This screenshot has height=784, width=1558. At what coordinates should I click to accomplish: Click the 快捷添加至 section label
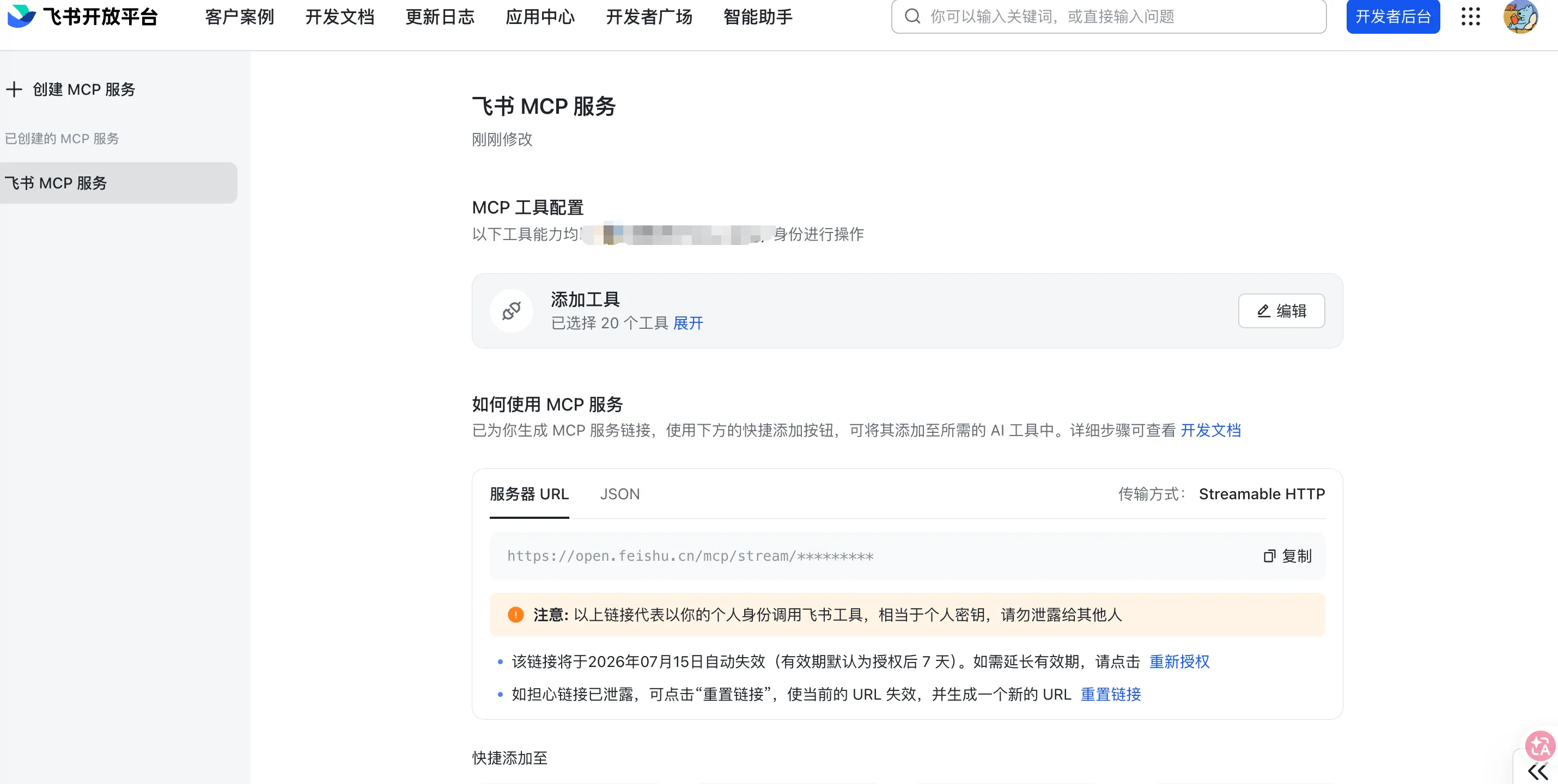[x=510, y=758]
